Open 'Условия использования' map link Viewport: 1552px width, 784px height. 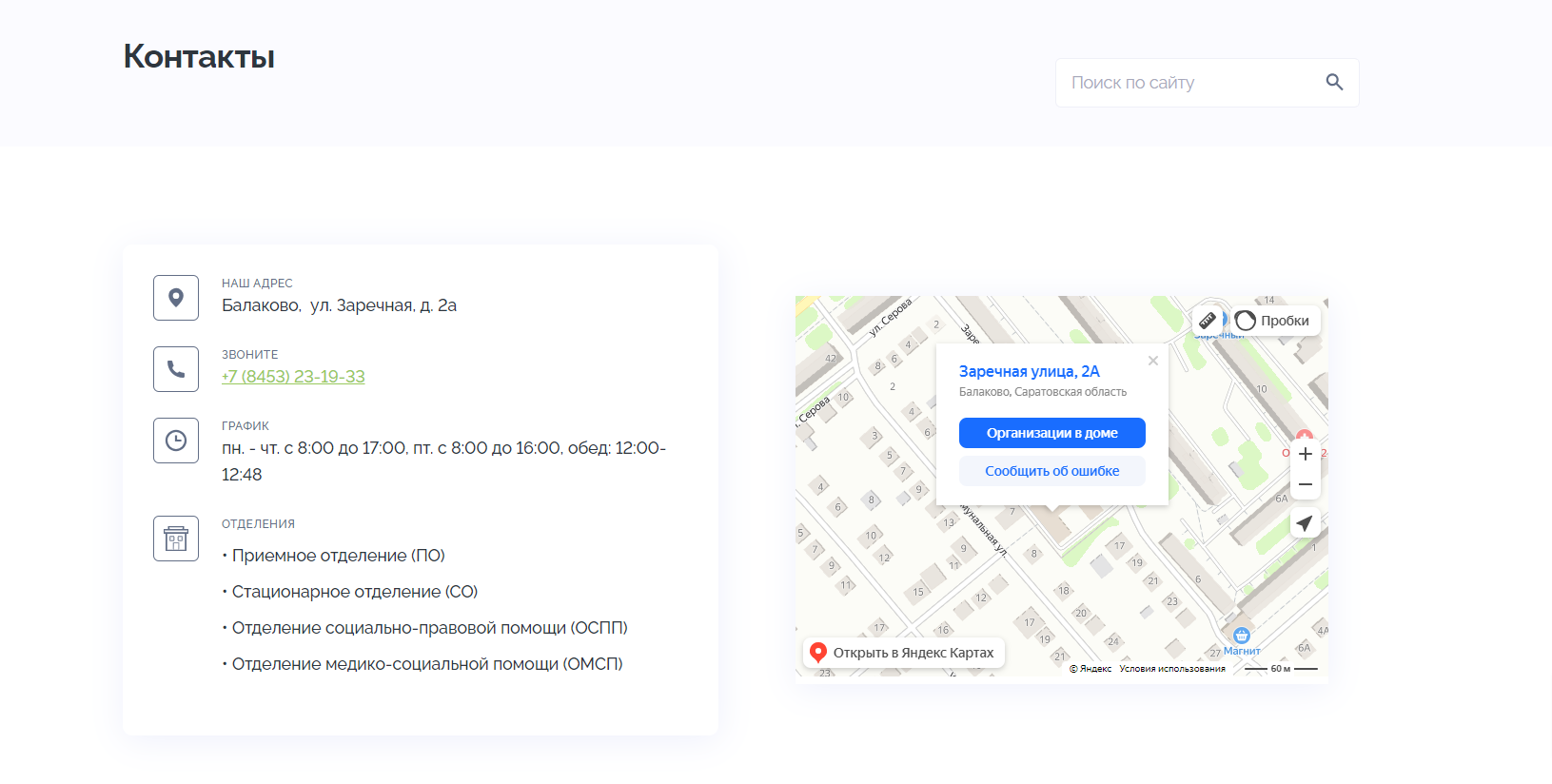coord(1172,669)
